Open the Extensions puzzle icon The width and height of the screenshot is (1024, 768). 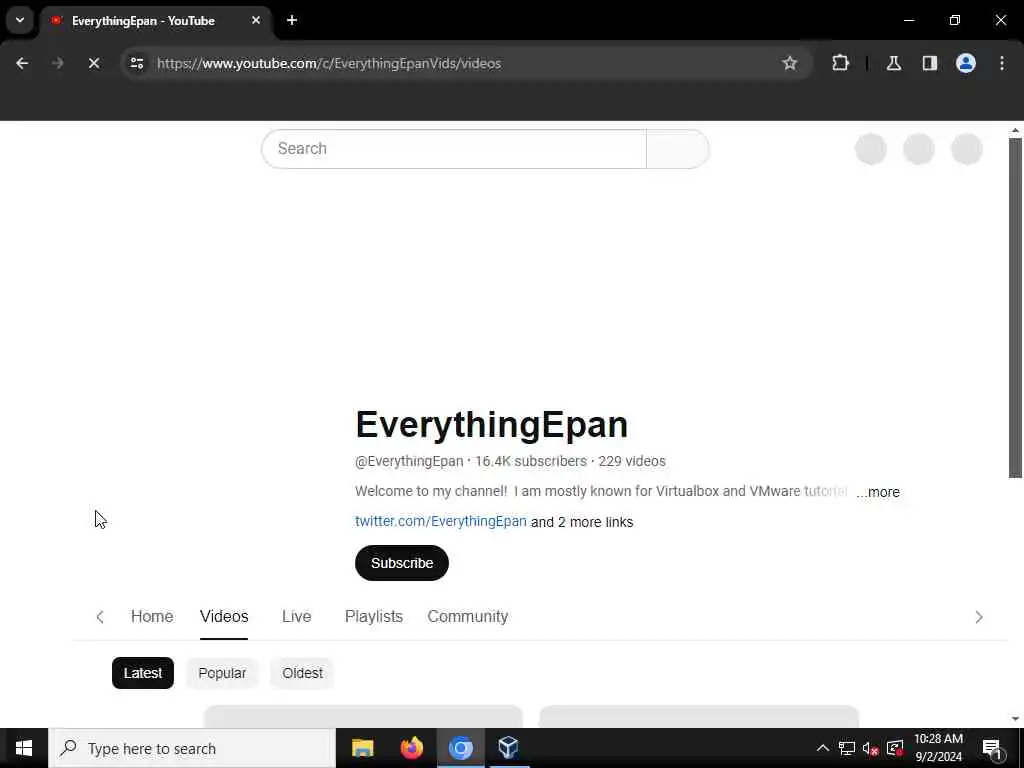pyautogui.click(x=840, y=63)
